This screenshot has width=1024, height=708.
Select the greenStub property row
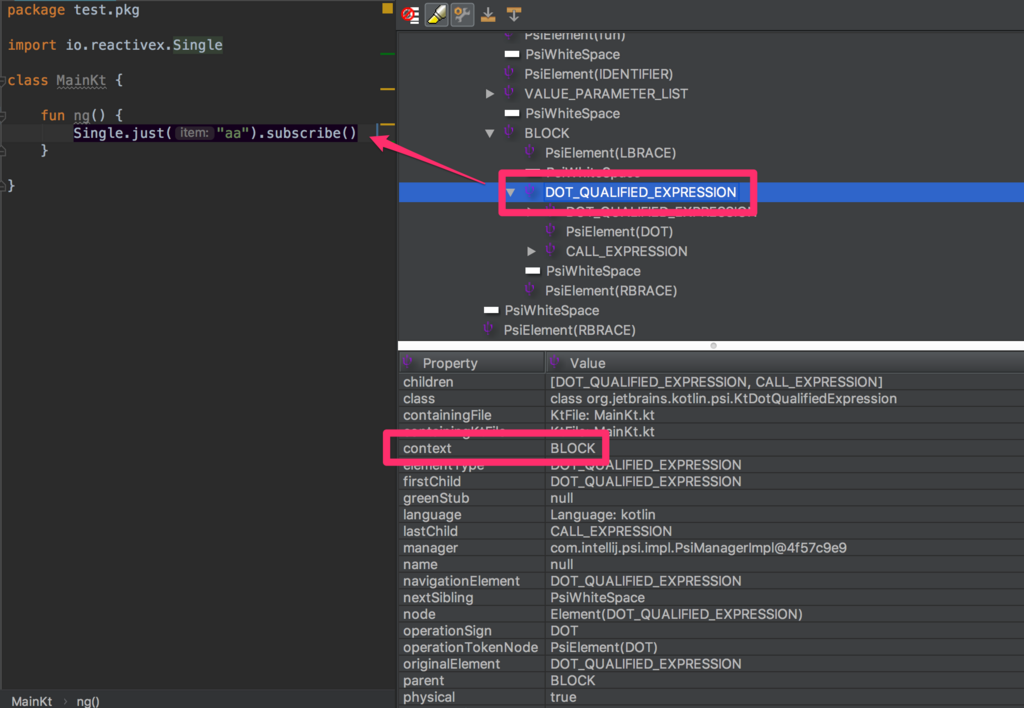point(711,498)
